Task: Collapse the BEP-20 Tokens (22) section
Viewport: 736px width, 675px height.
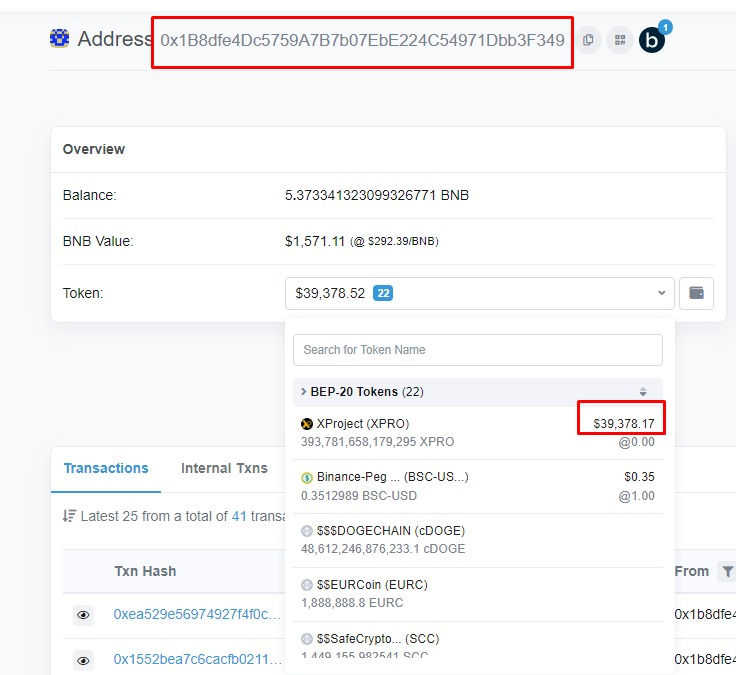Action: coord(478,391)
